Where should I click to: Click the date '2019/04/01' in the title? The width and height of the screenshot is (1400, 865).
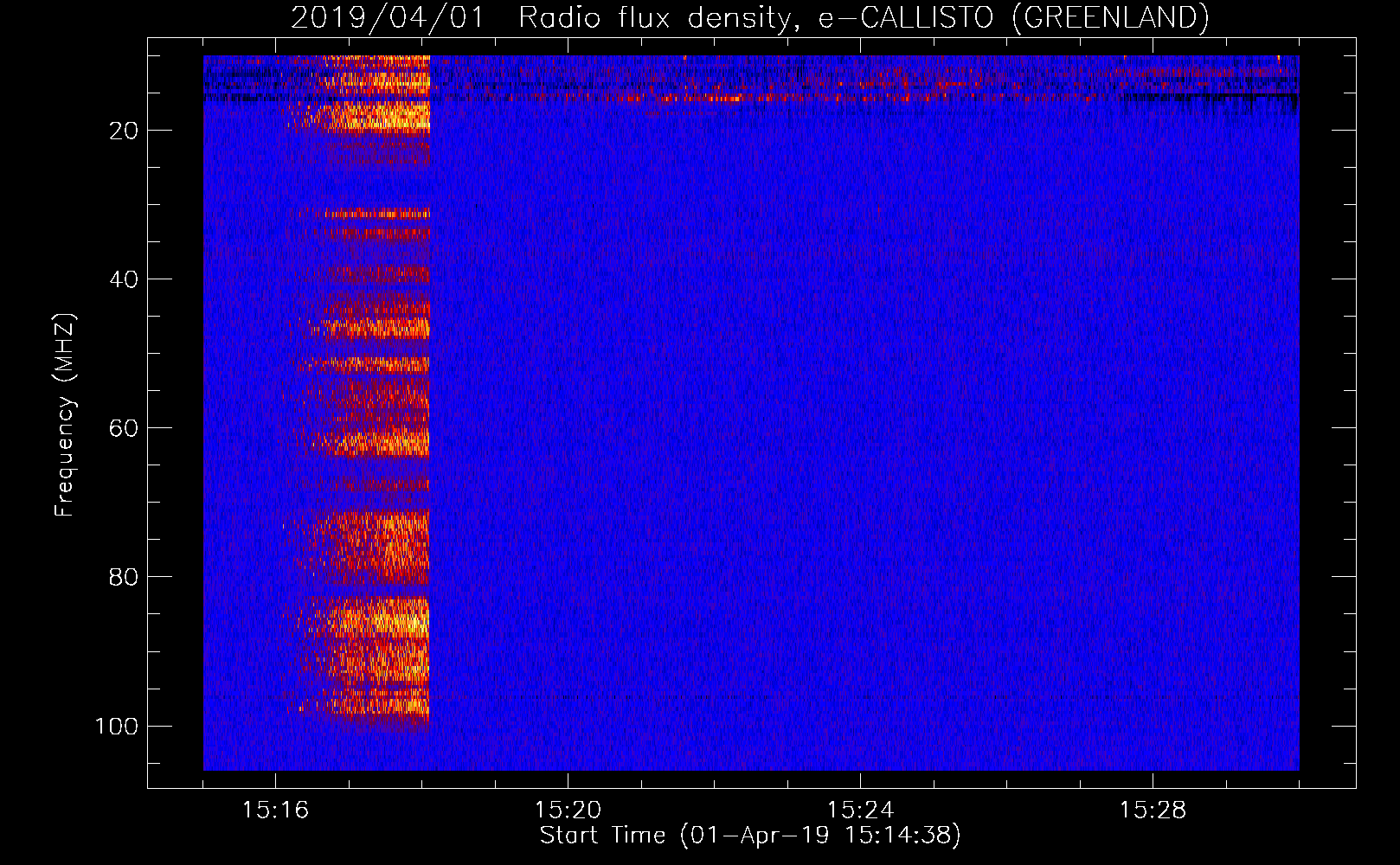tap(388, 17)
